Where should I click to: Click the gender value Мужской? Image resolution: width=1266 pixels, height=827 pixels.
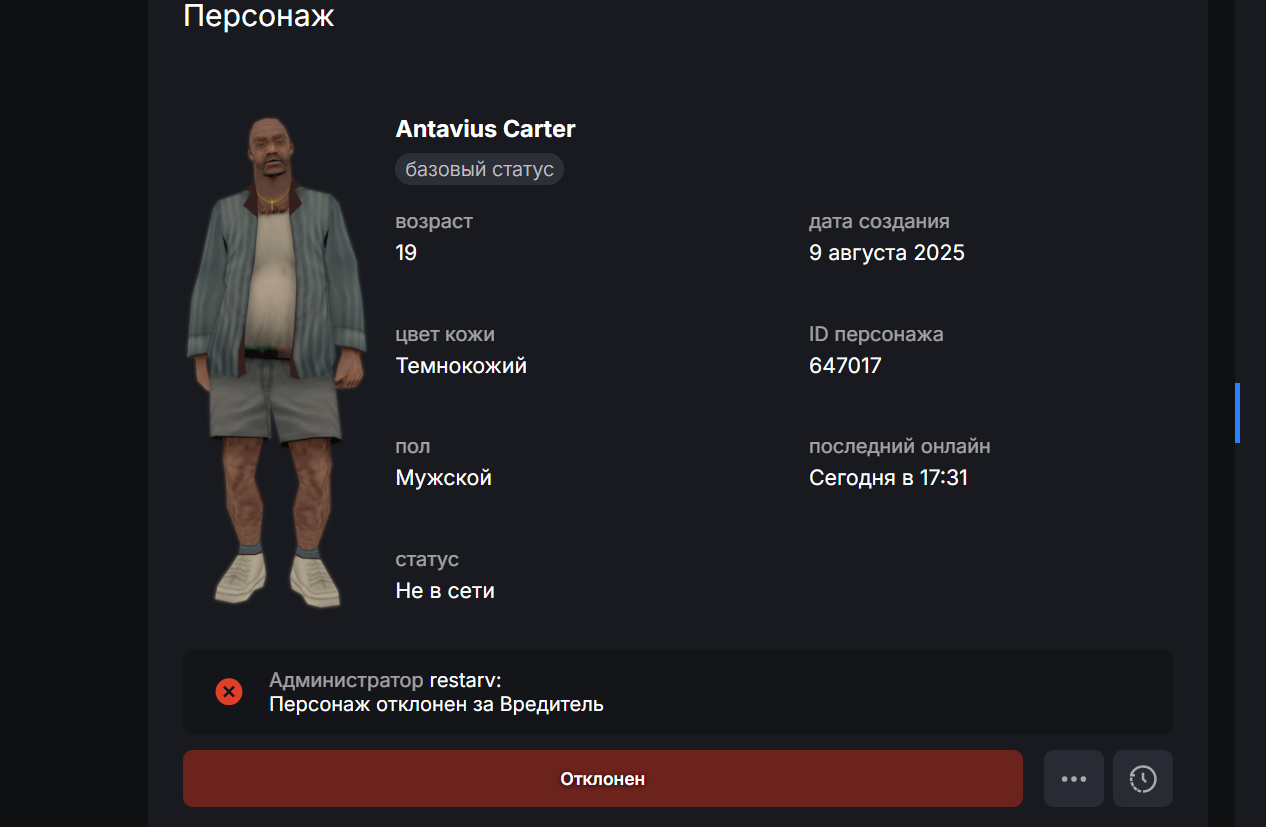tap(444, 478)
